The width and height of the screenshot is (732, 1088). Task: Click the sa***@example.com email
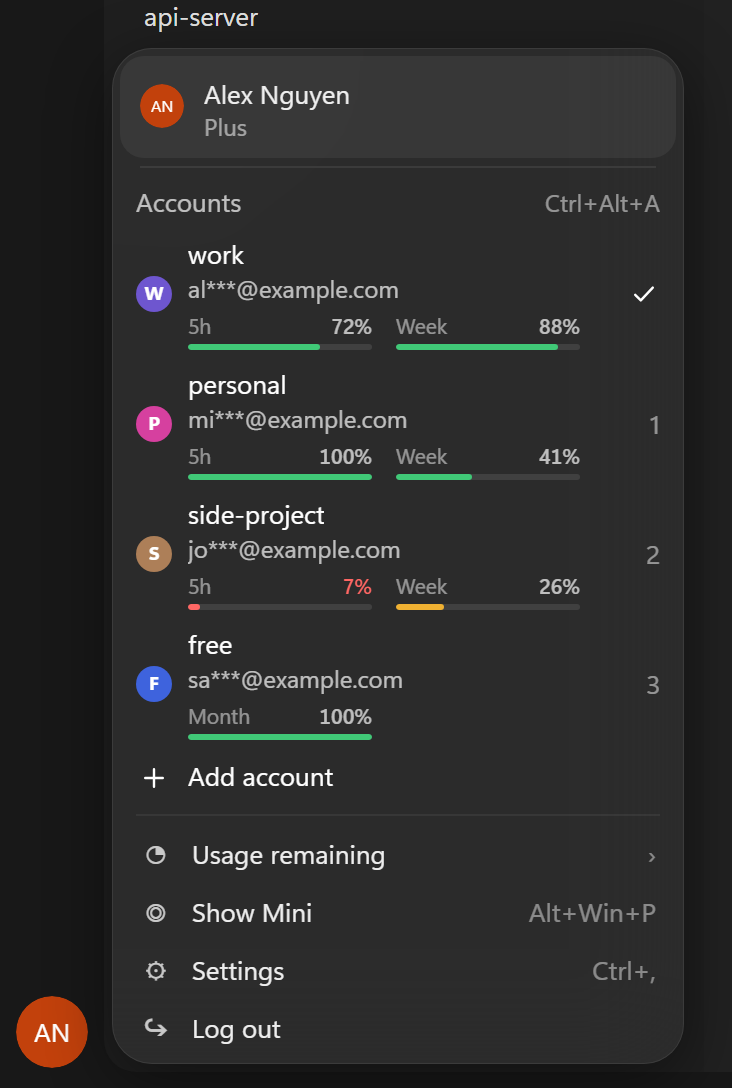click(296, 681)
